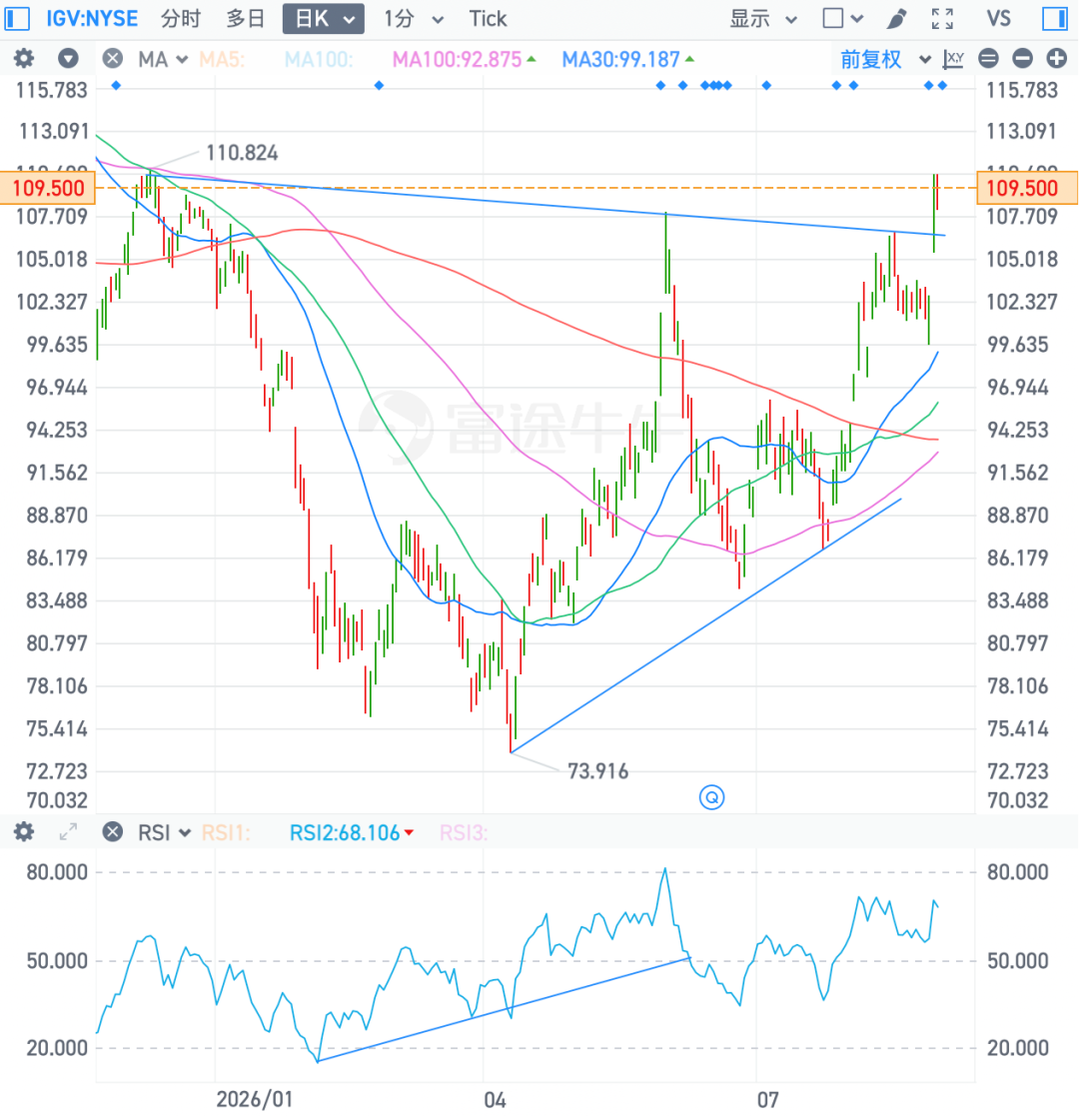Image resolution: width=1079 pixels, height=1120 pixels.
Task: Switch to the 多日 multi-day tab
Action: click(x=246, y=19)
